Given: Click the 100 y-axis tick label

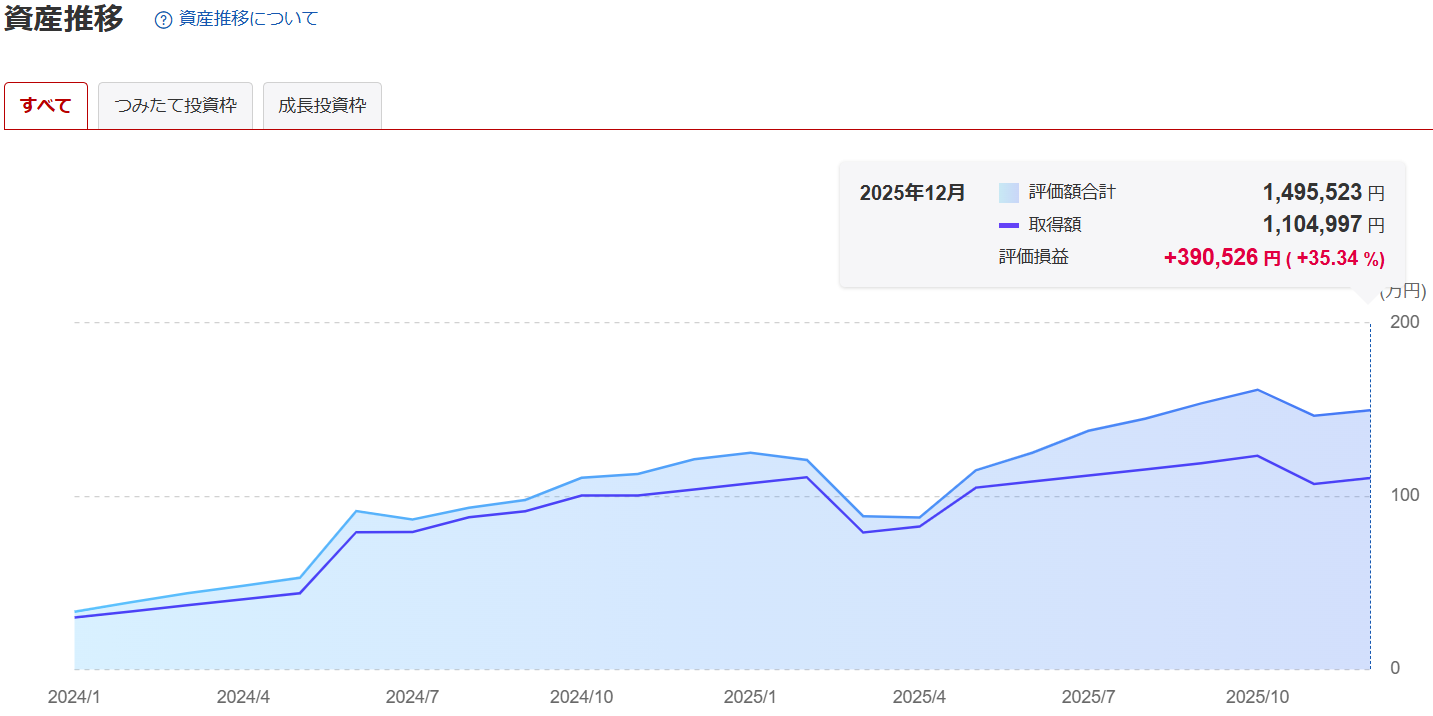Looking at the screenshot, I should click(x=1404, y=496).
